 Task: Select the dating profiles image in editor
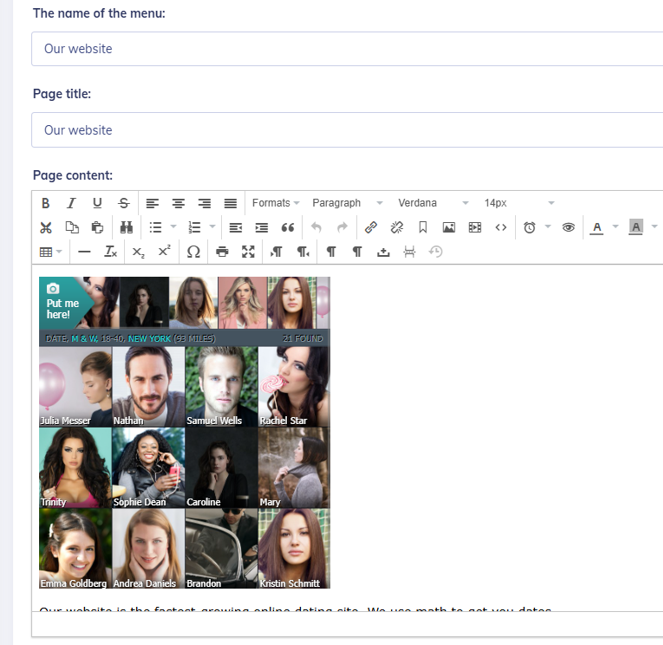(x=184, y=432)
